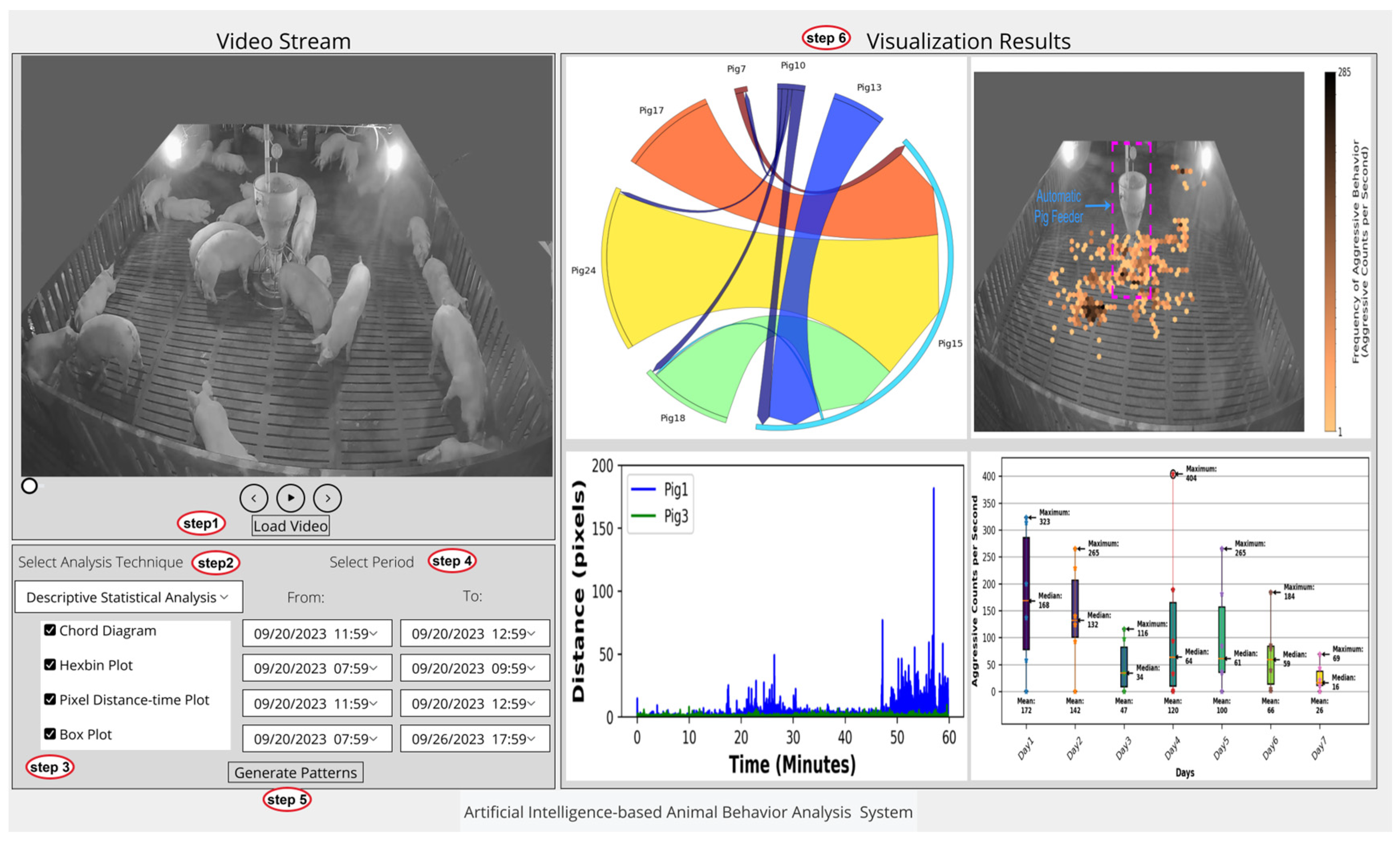This screenshot has width=1400, height=842.
Task: Open Chord Diagram From date 09/20/2023 11:59
Action: [316, 633]
